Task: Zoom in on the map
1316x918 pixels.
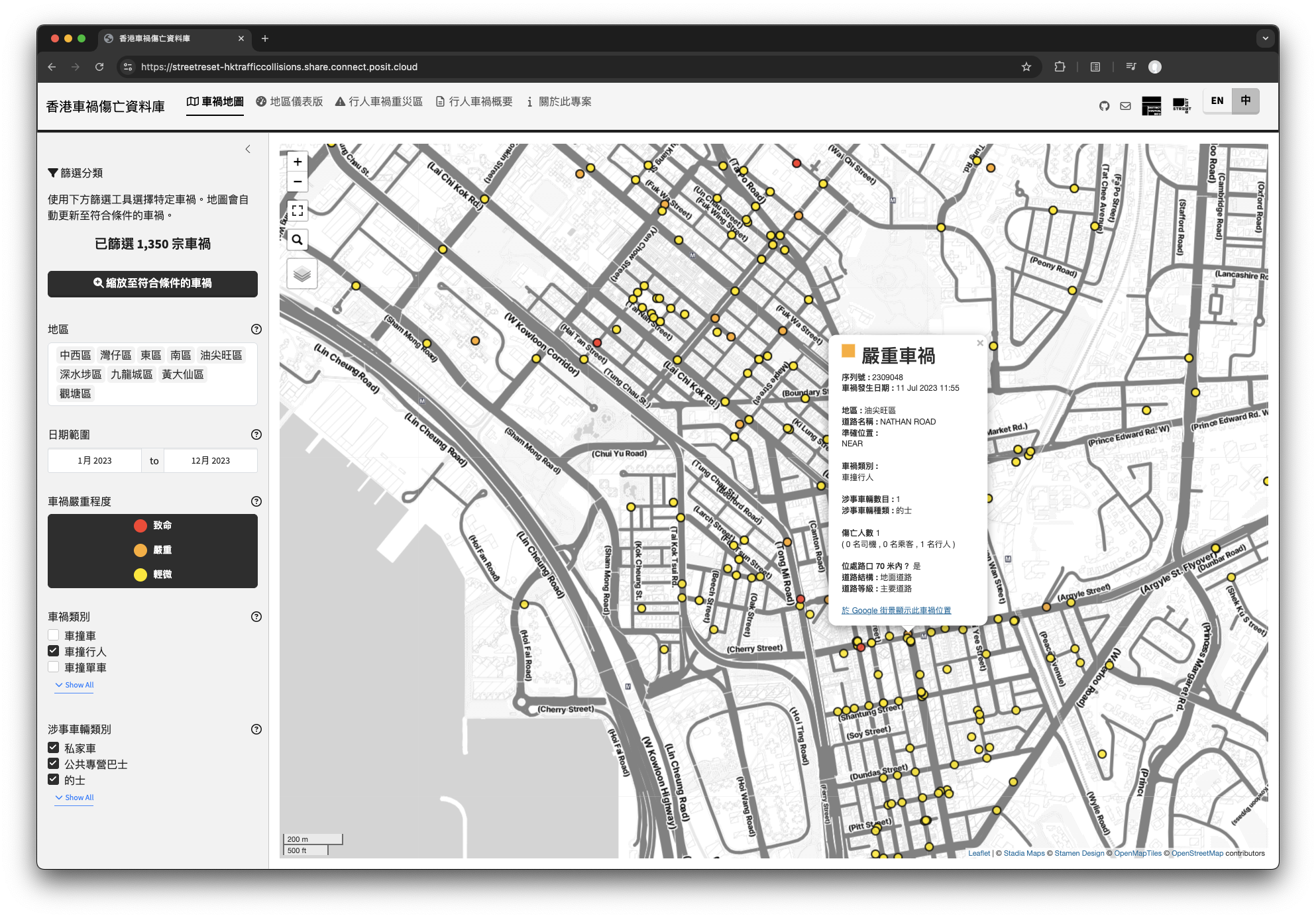Action: [x=298, y=162]
